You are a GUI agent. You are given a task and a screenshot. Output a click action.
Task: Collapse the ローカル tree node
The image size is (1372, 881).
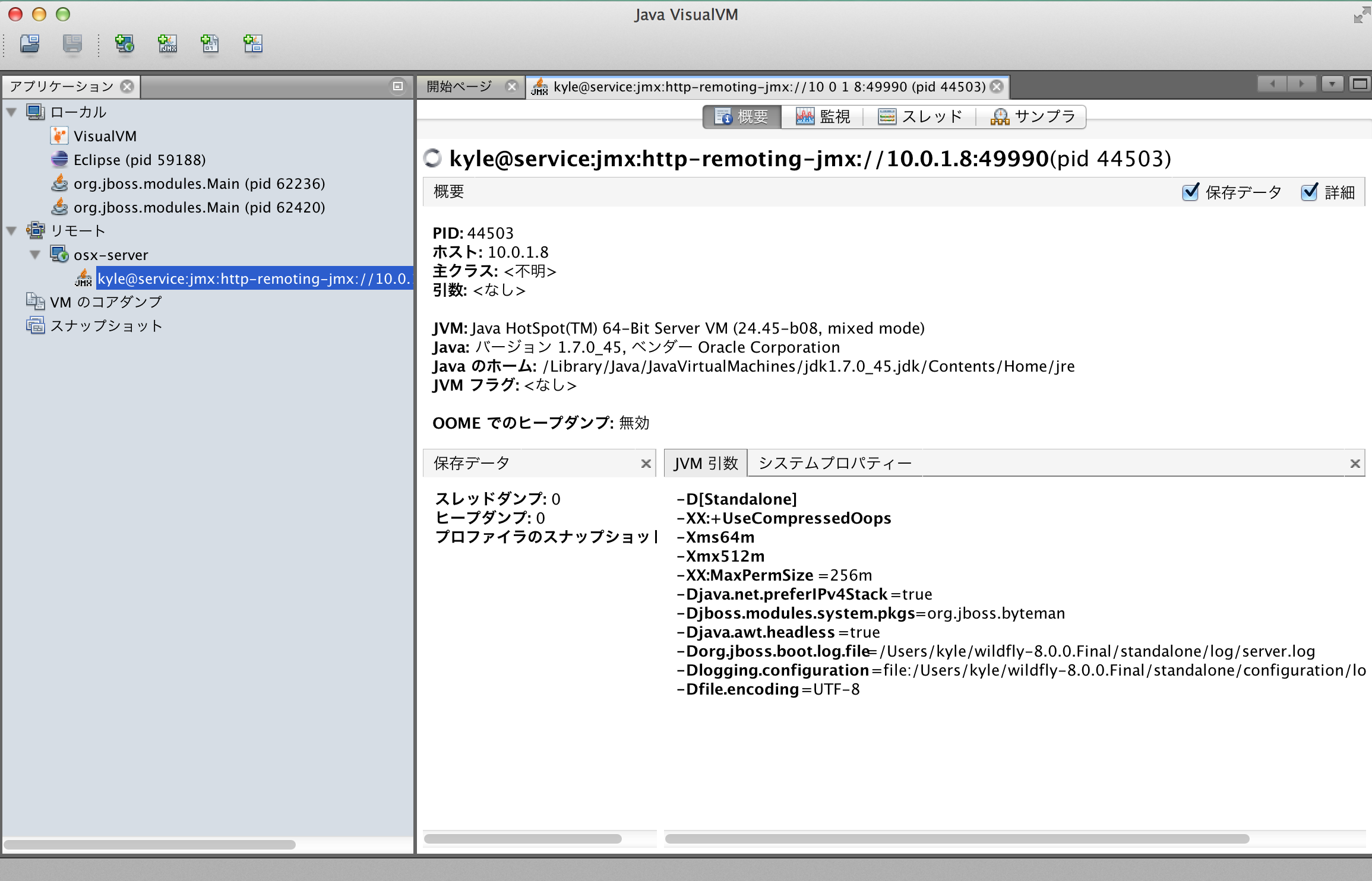11,112
